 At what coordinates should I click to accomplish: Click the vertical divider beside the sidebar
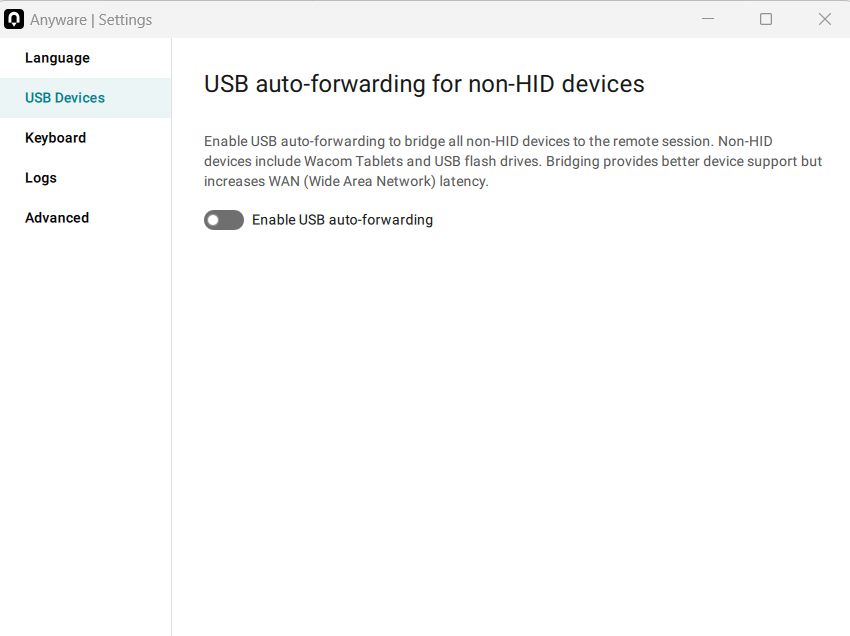[171, 336]
